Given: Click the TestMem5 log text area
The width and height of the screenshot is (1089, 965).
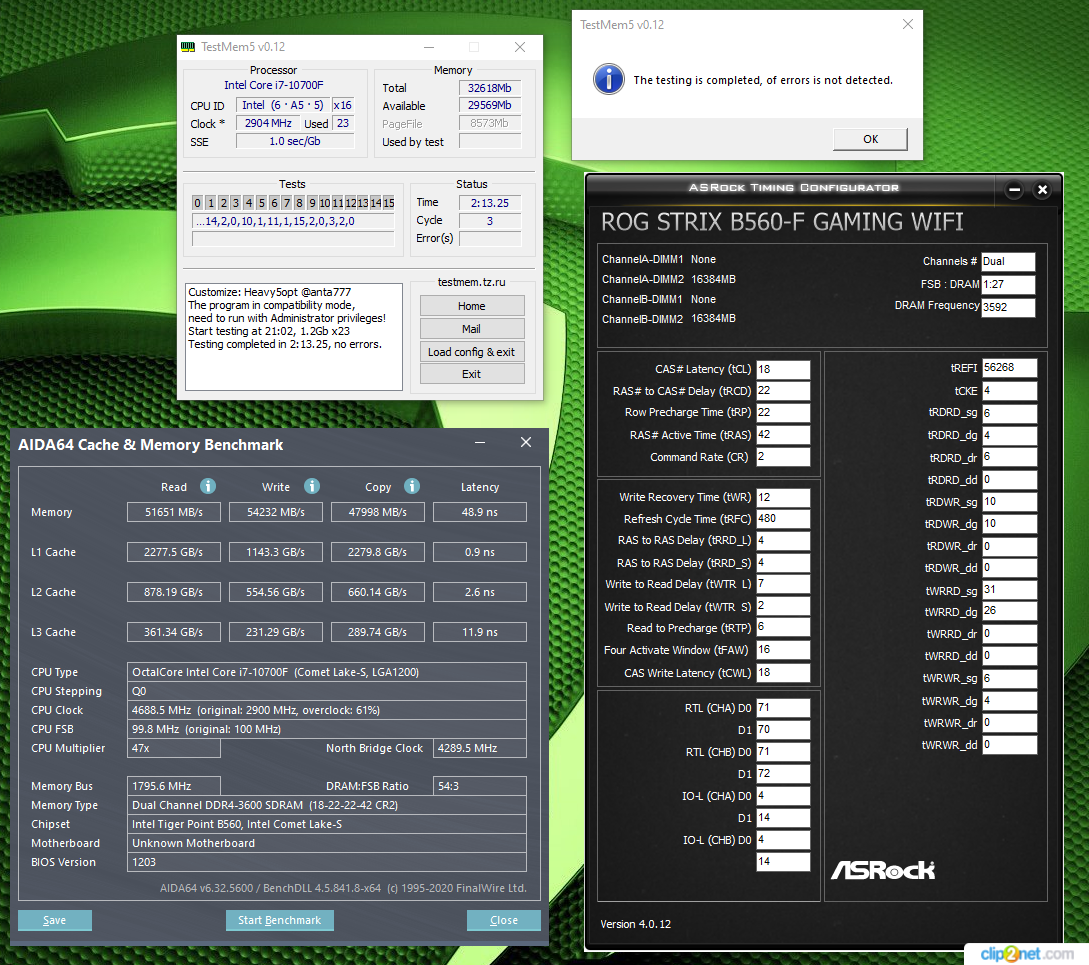Looking at the screenshot, I should click(294, 336).
